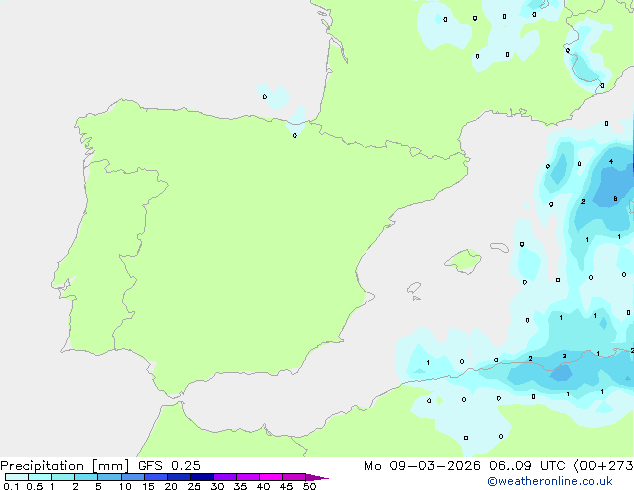
Task: Click Ibiza island on the map
Action: pos(414,288)
